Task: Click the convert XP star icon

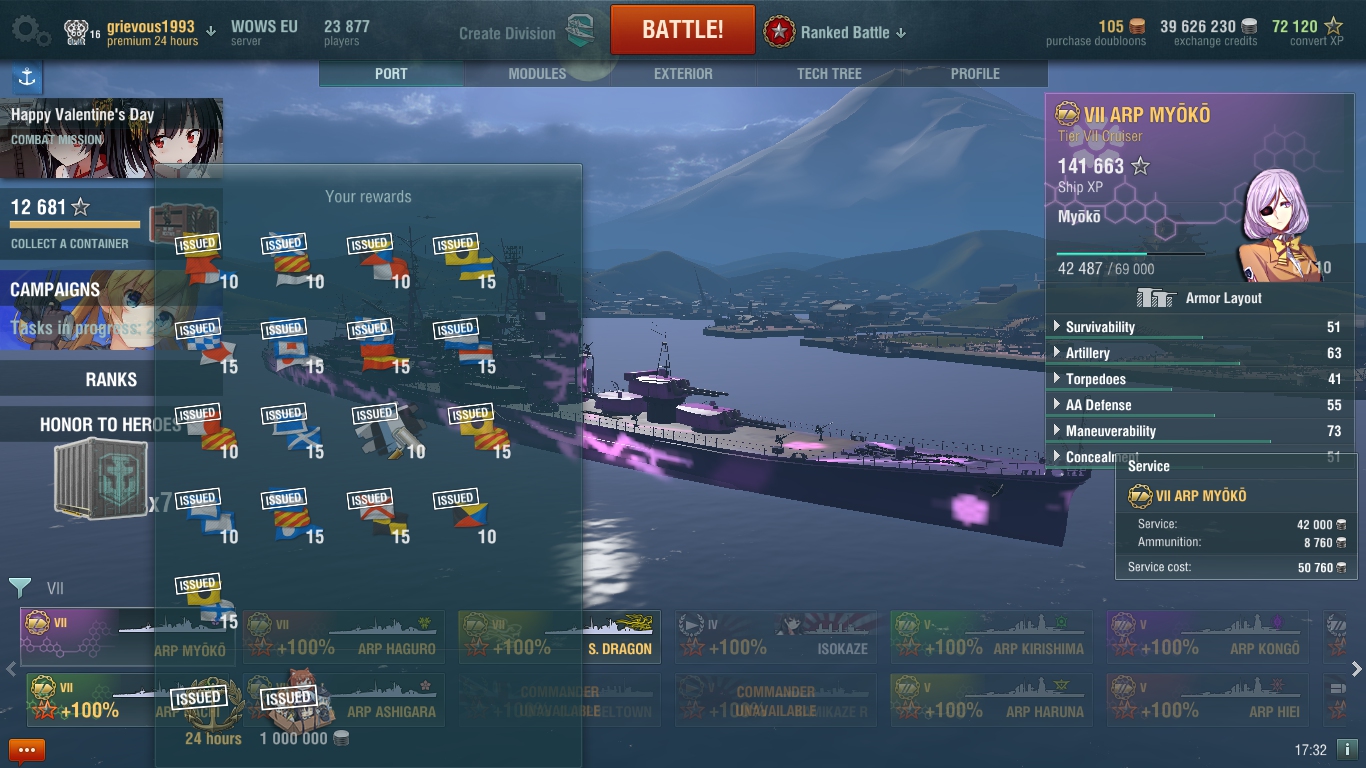Action: coord(1334,27)
